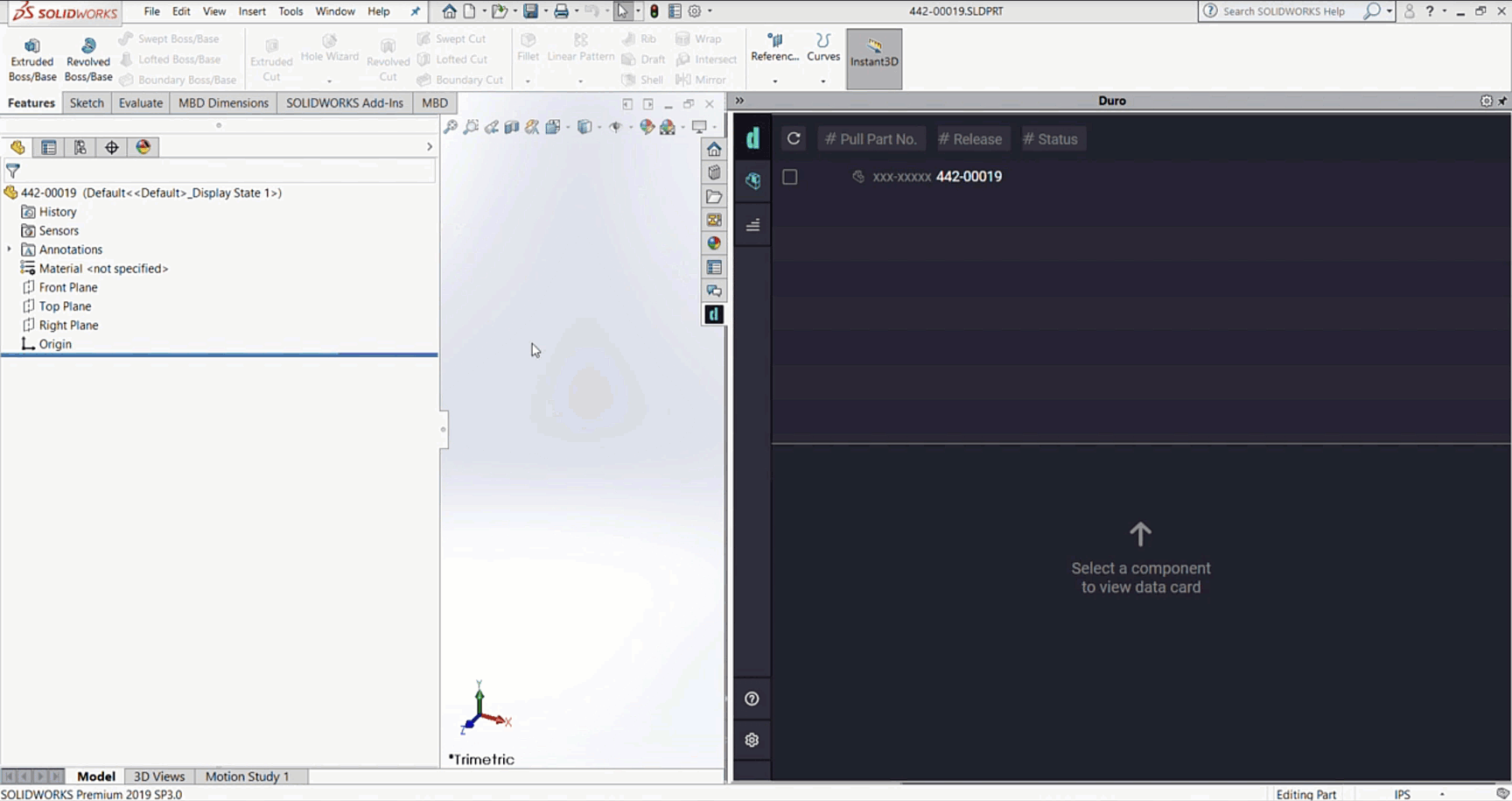Image resolution: width=1512 pixels, height=801 pixels.
Task: Select the Revolved Boss/Base tool
Action: point(88,60)
